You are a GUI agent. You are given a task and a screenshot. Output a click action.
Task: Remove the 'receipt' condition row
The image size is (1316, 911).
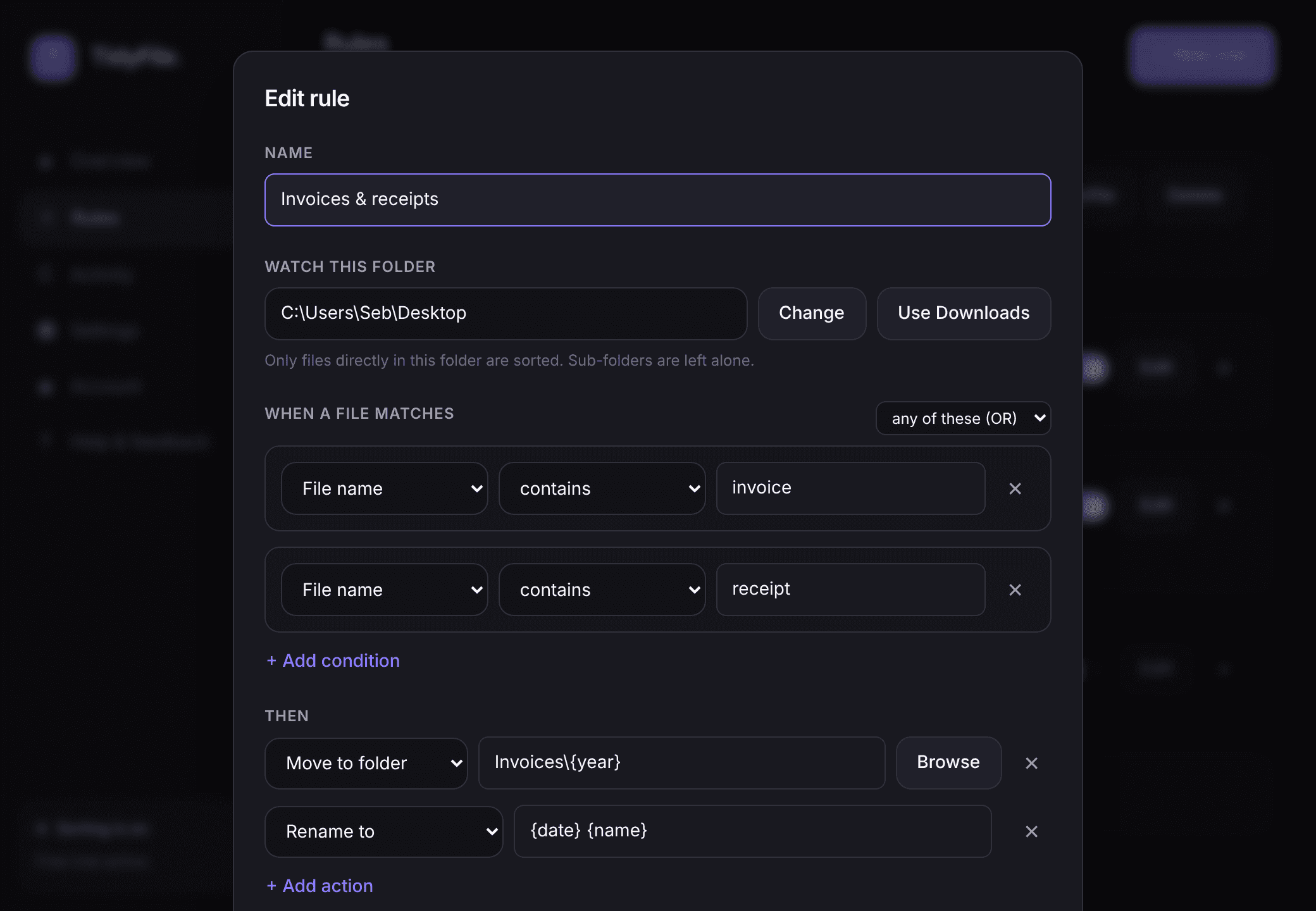1015,590
